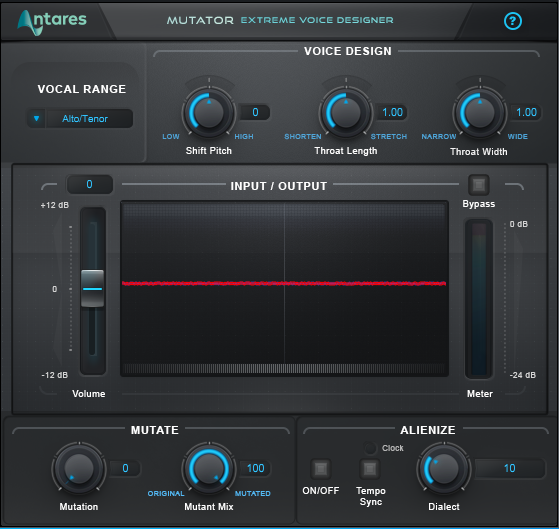
Task: Click the Mutant Mix knob
Action: coord(209,468)
